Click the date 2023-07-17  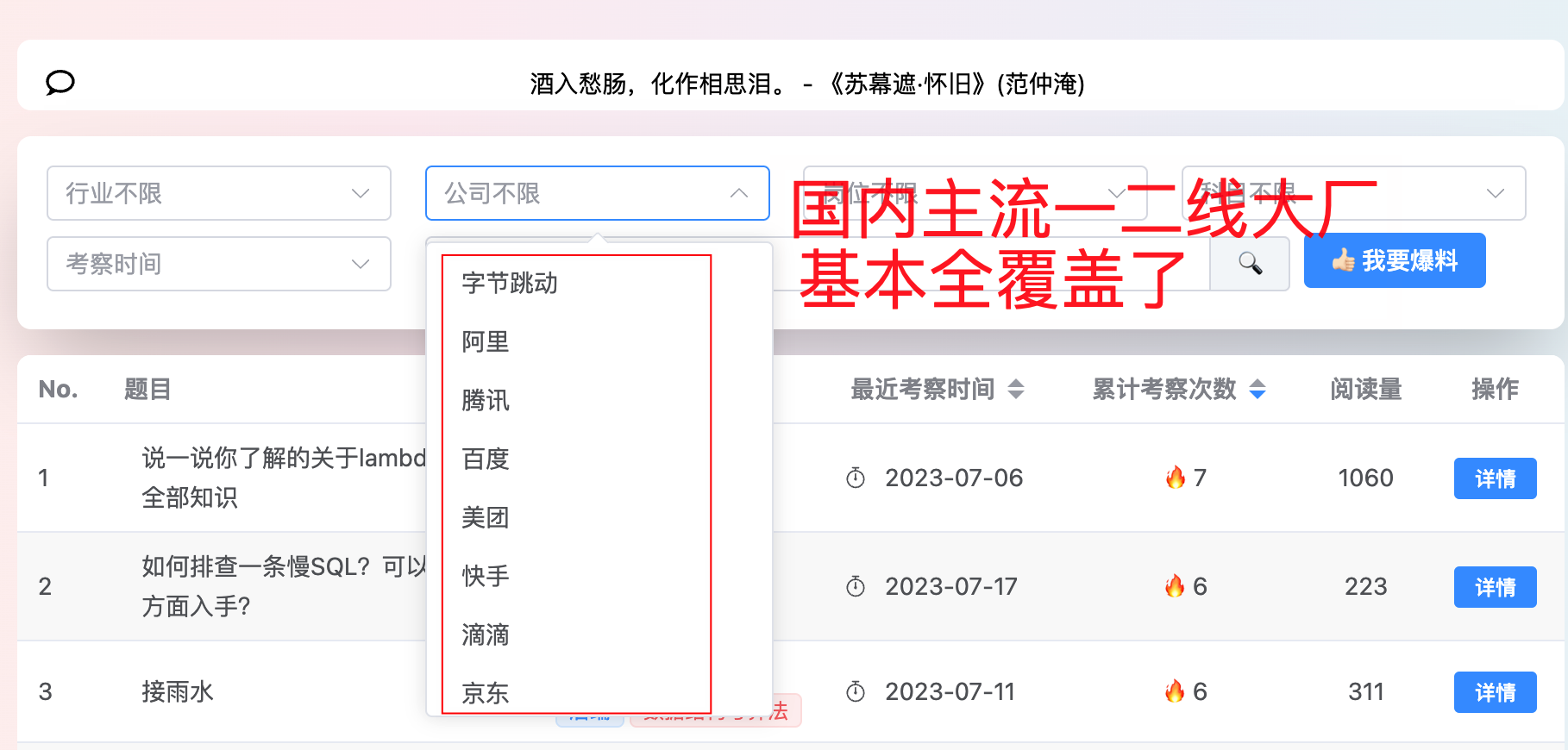(x=951, y=586)
